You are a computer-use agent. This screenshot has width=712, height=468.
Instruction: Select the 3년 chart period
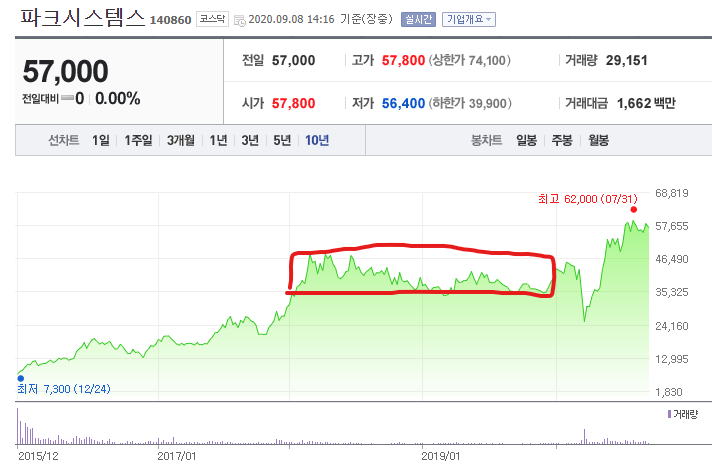tap(250, 140)
